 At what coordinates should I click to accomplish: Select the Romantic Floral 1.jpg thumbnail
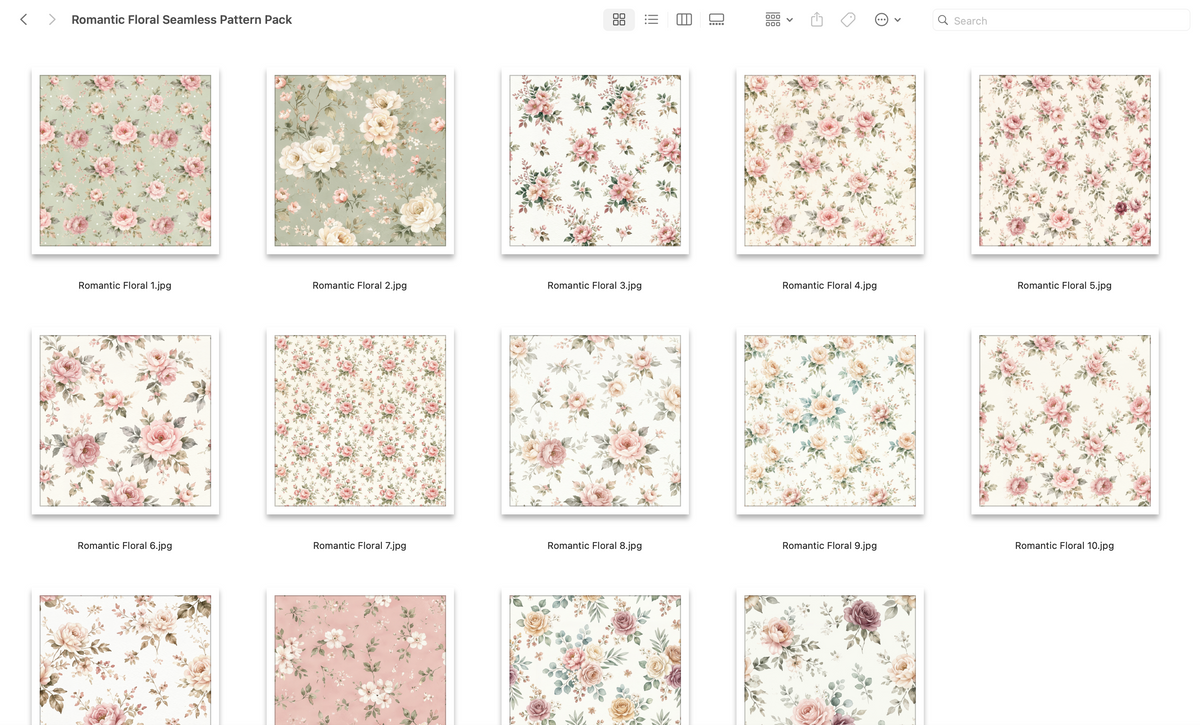click(x=125, y=161)
